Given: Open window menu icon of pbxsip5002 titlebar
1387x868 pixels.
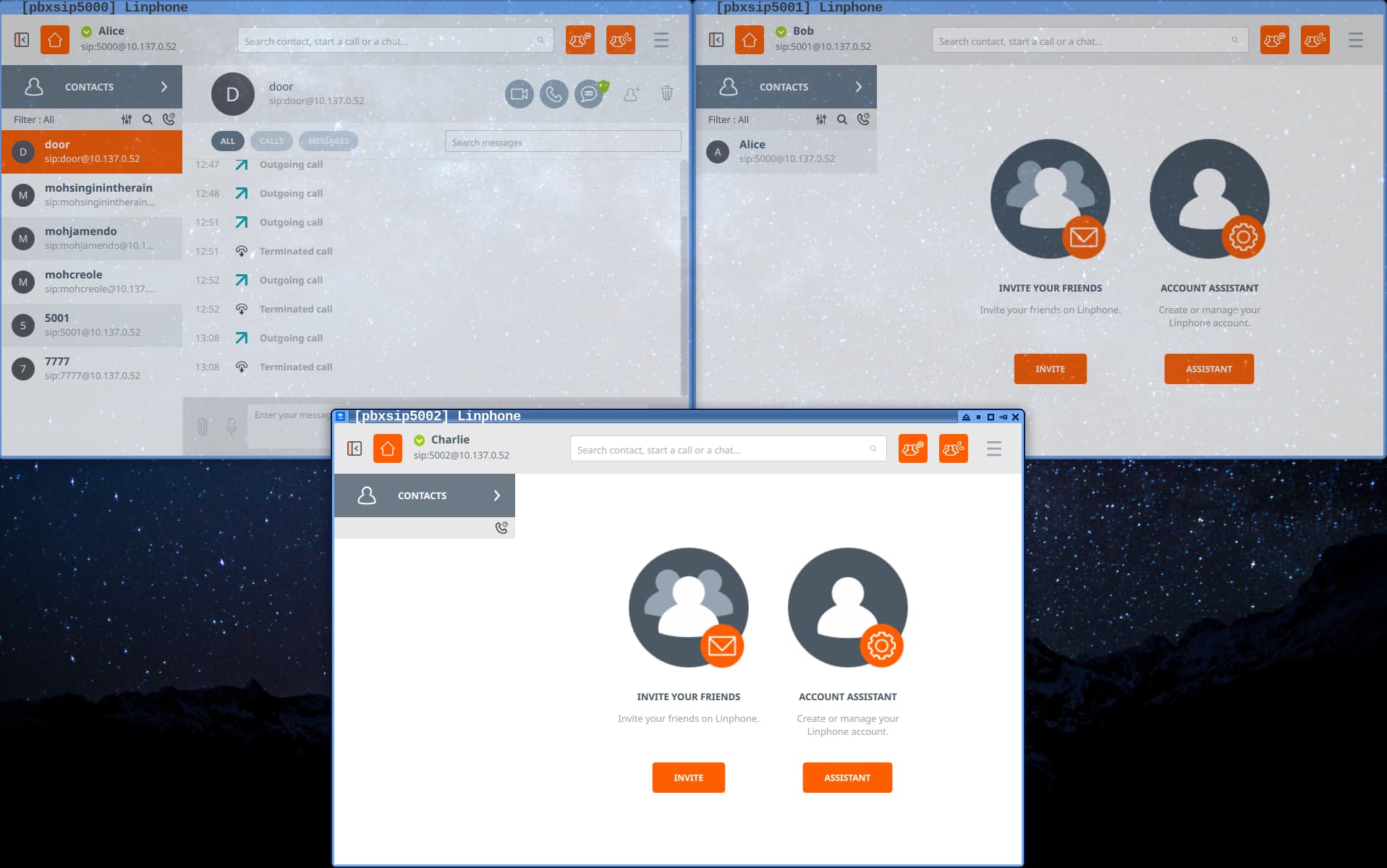Looking at the screenshot, I should point(341,416).
